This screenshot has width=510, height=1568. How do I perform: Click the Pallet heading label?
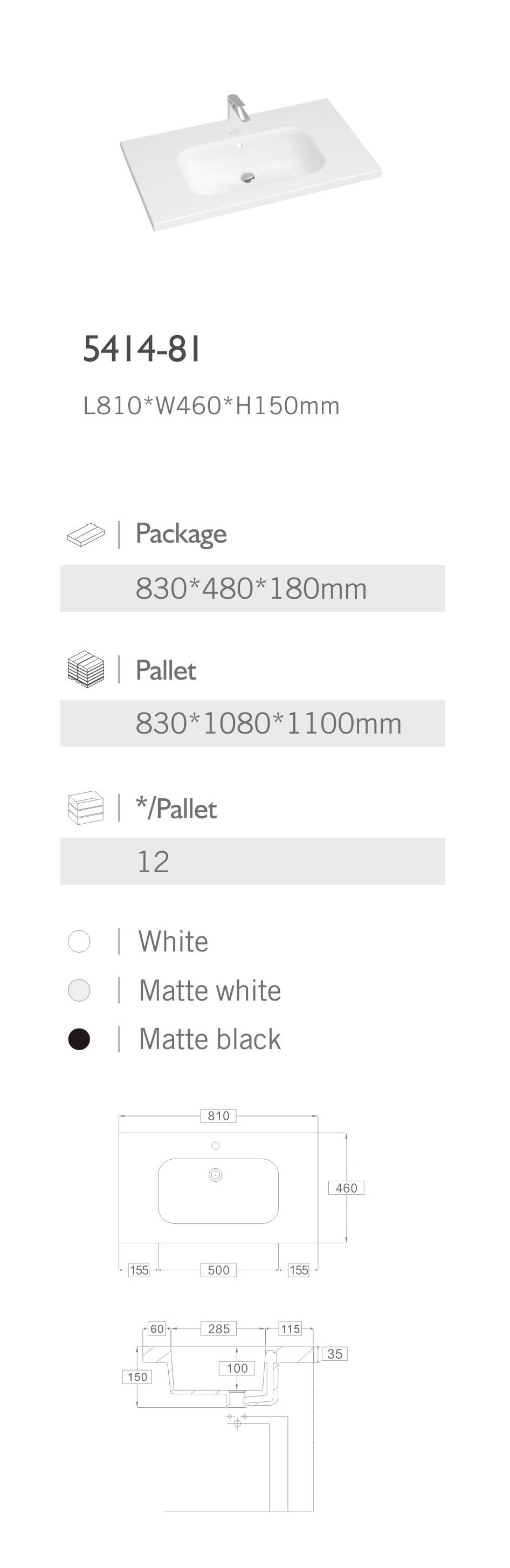[166, 670]
